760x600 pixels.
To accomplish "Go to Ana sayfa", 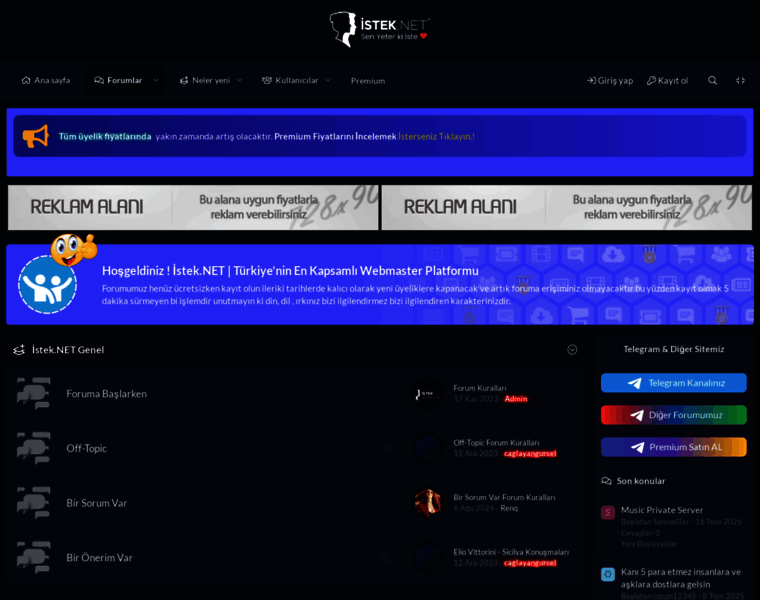I will click(46, 80).
